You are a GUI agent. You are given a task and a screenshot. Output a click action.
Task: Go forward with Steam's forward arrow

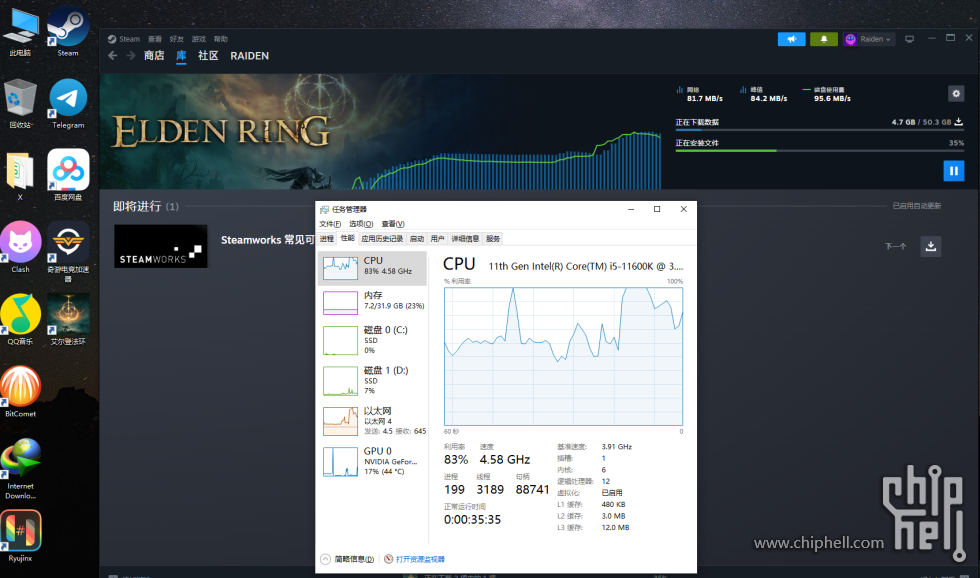point(131,56)
